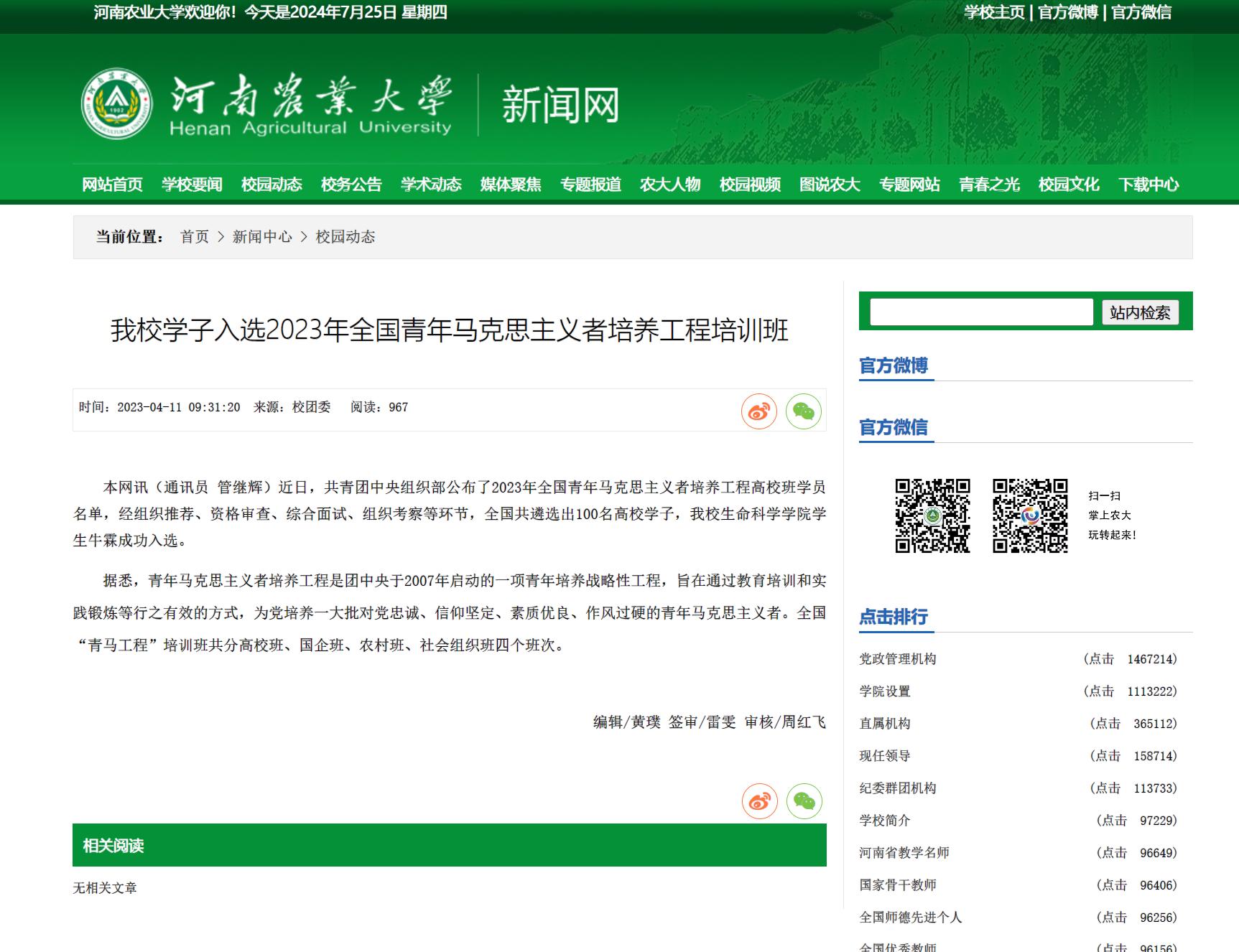Click the WeChat share icon below article title
Screen dimensions: 1239x952
click(x=803, y=411)
